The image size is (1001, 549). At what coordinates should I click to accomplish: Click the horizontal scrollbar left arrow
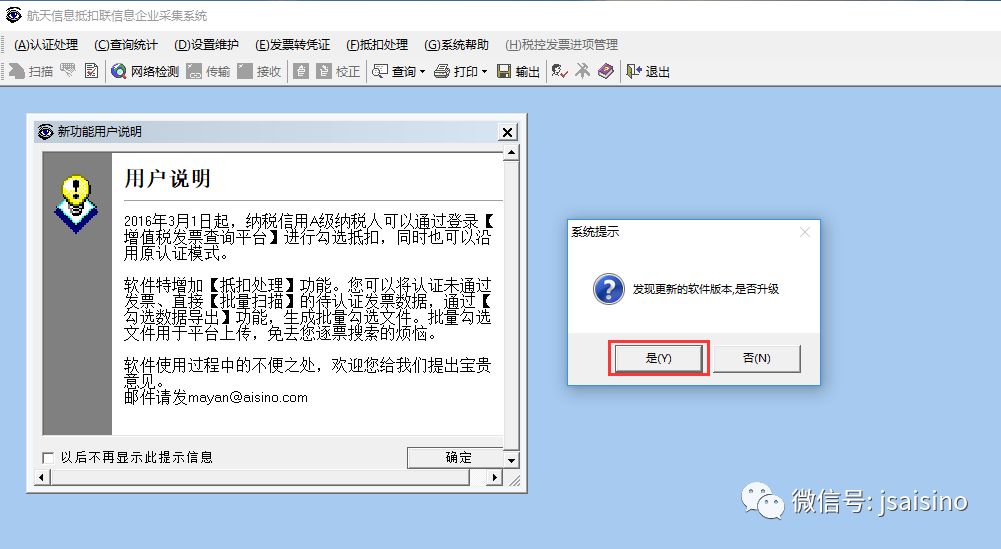[x=42, y=477]
